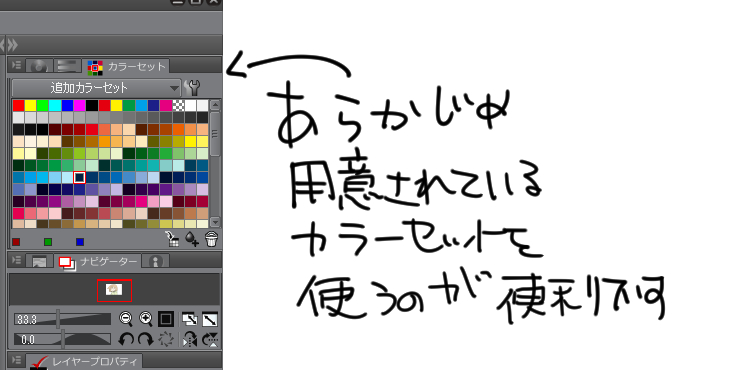Zoom out with the magnifier minus icon

click(126, 319)
